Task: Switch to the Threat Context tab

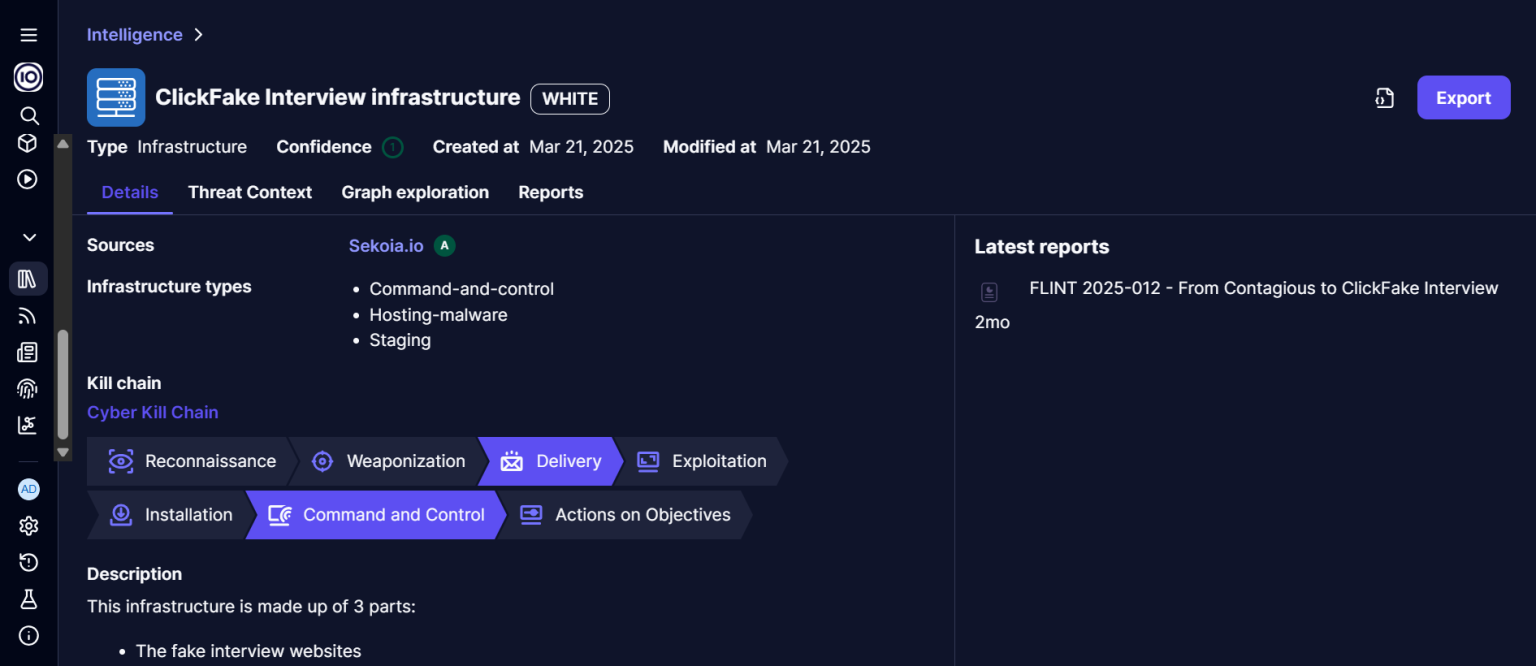Action: [250, 192]
